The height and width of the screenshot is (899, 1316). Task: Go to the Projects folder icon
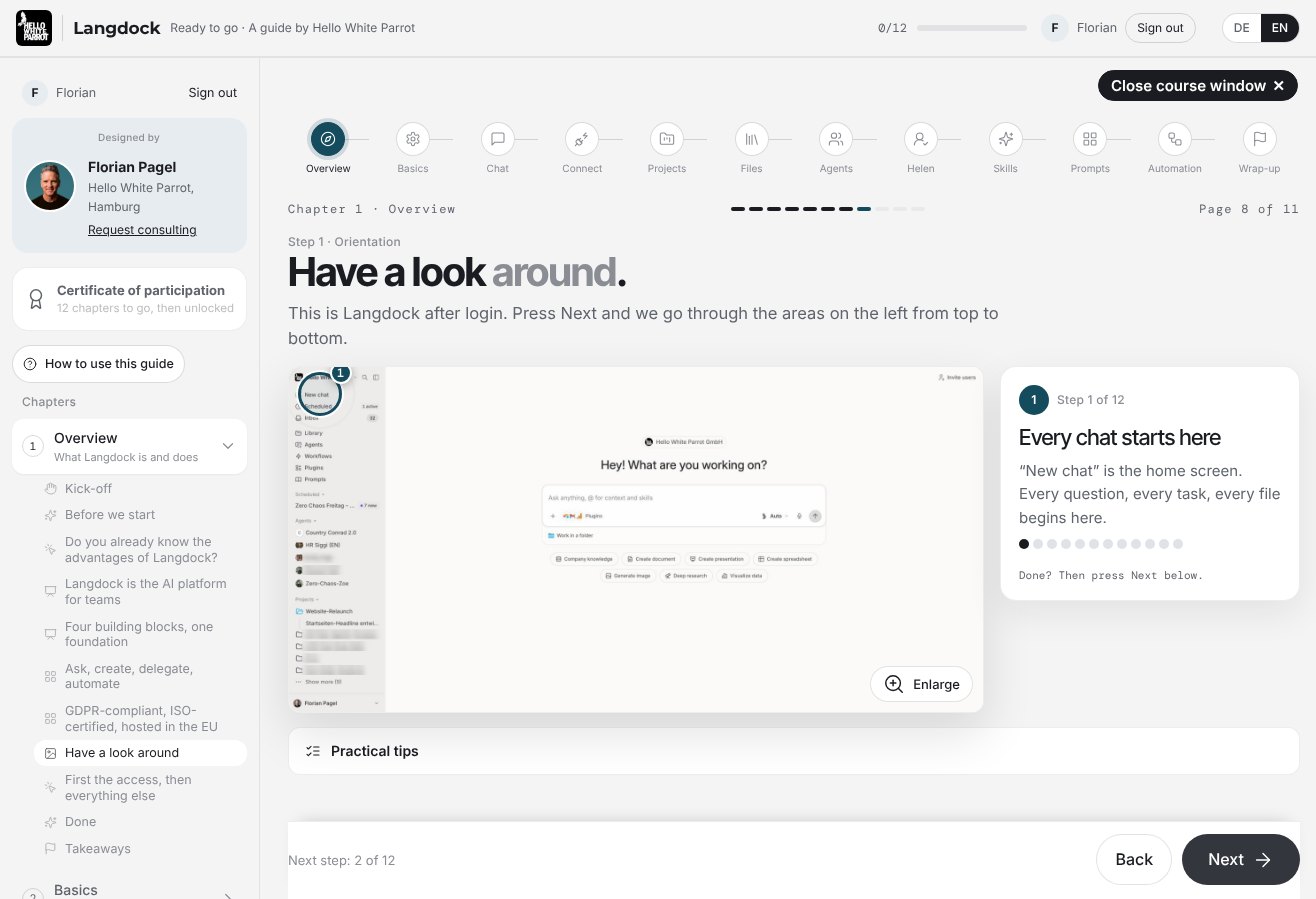(x=666, y=139)
